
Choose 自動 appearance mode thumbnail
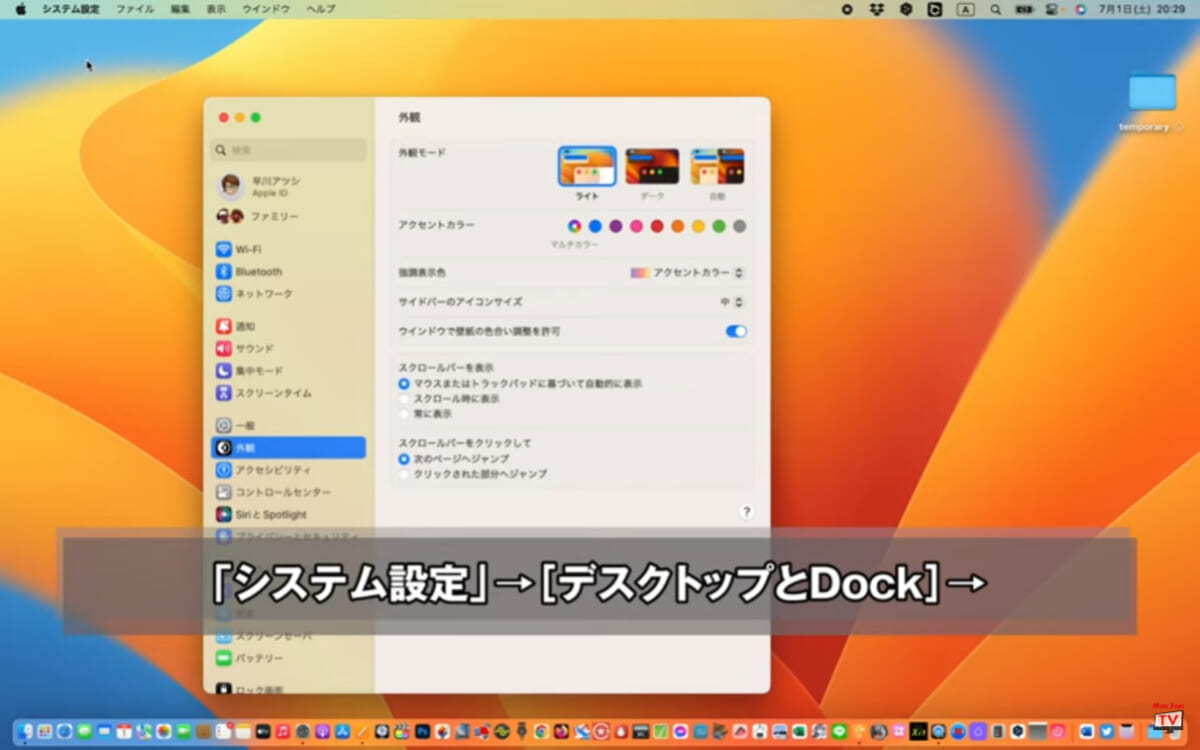coord(717,166)
